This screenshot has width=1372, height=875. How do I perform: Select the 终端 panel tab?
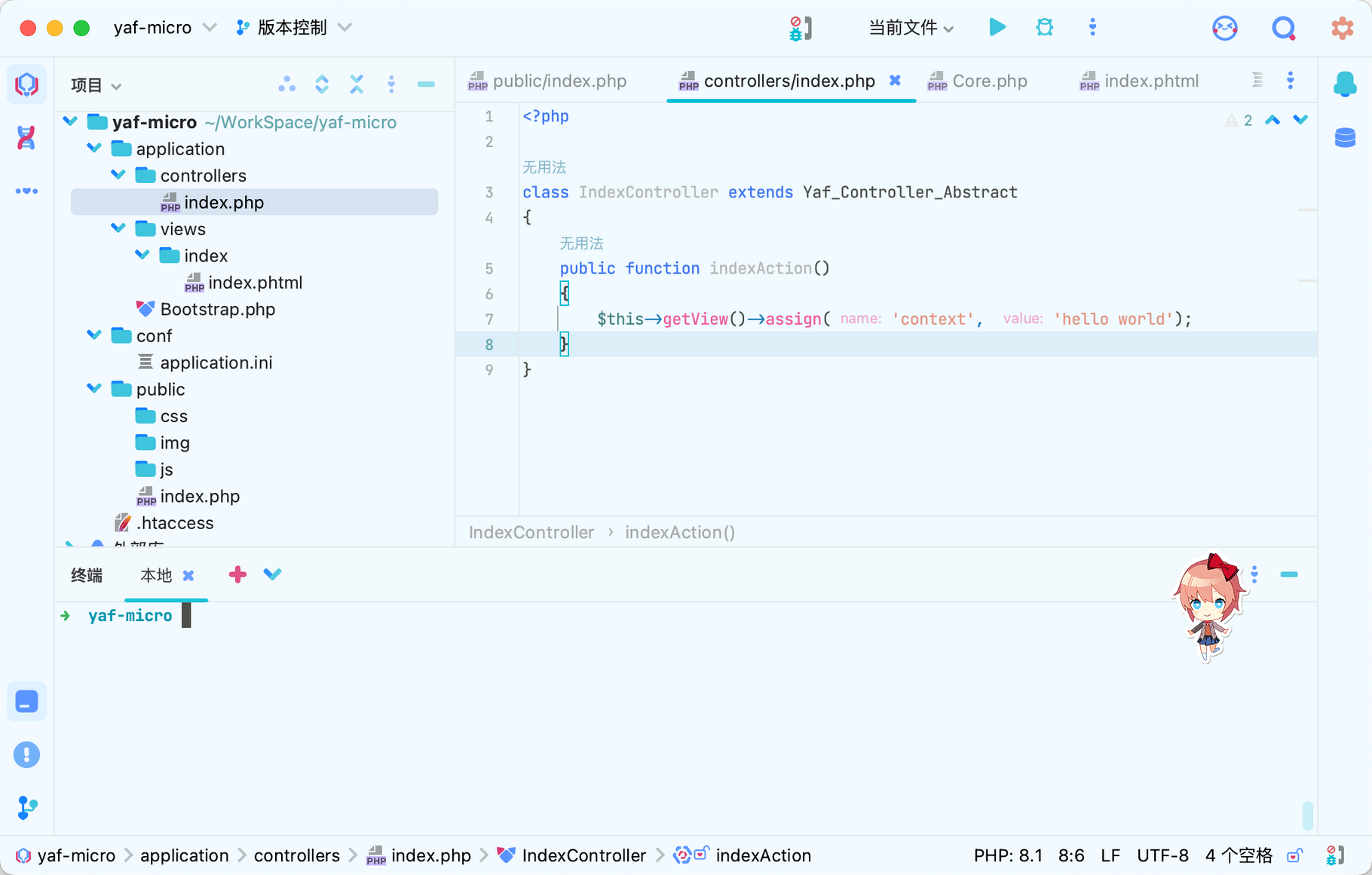[87, 576]
